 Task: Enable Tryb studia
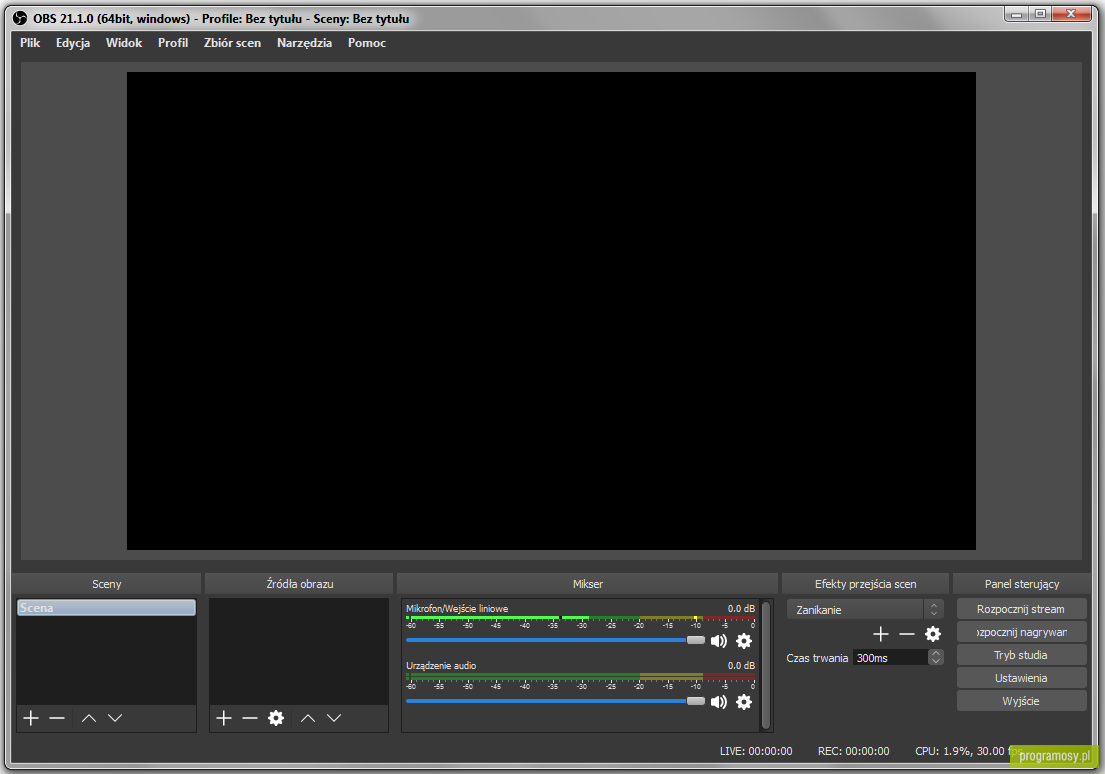pyautogui.click(x=1021, y=655)
